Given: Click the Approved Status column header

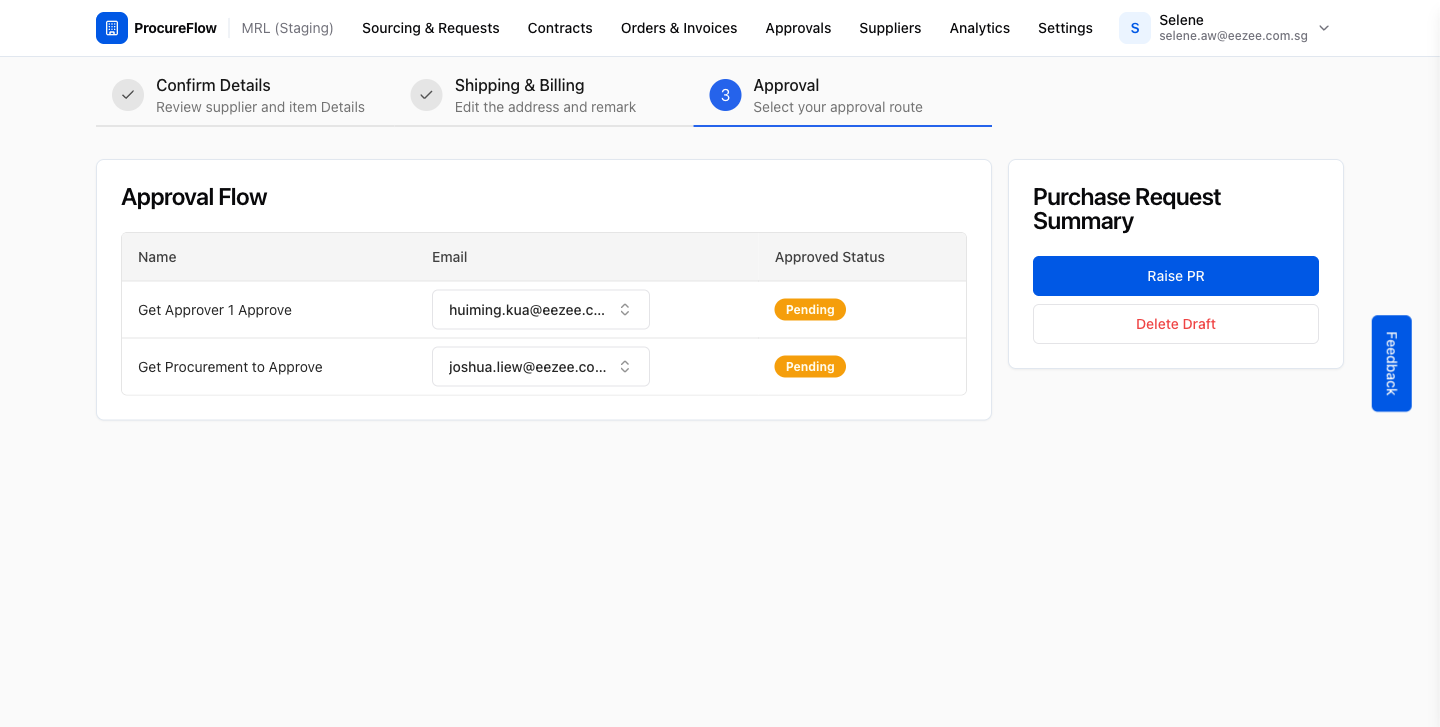Looking at the screenshot, I should (830, 257).
